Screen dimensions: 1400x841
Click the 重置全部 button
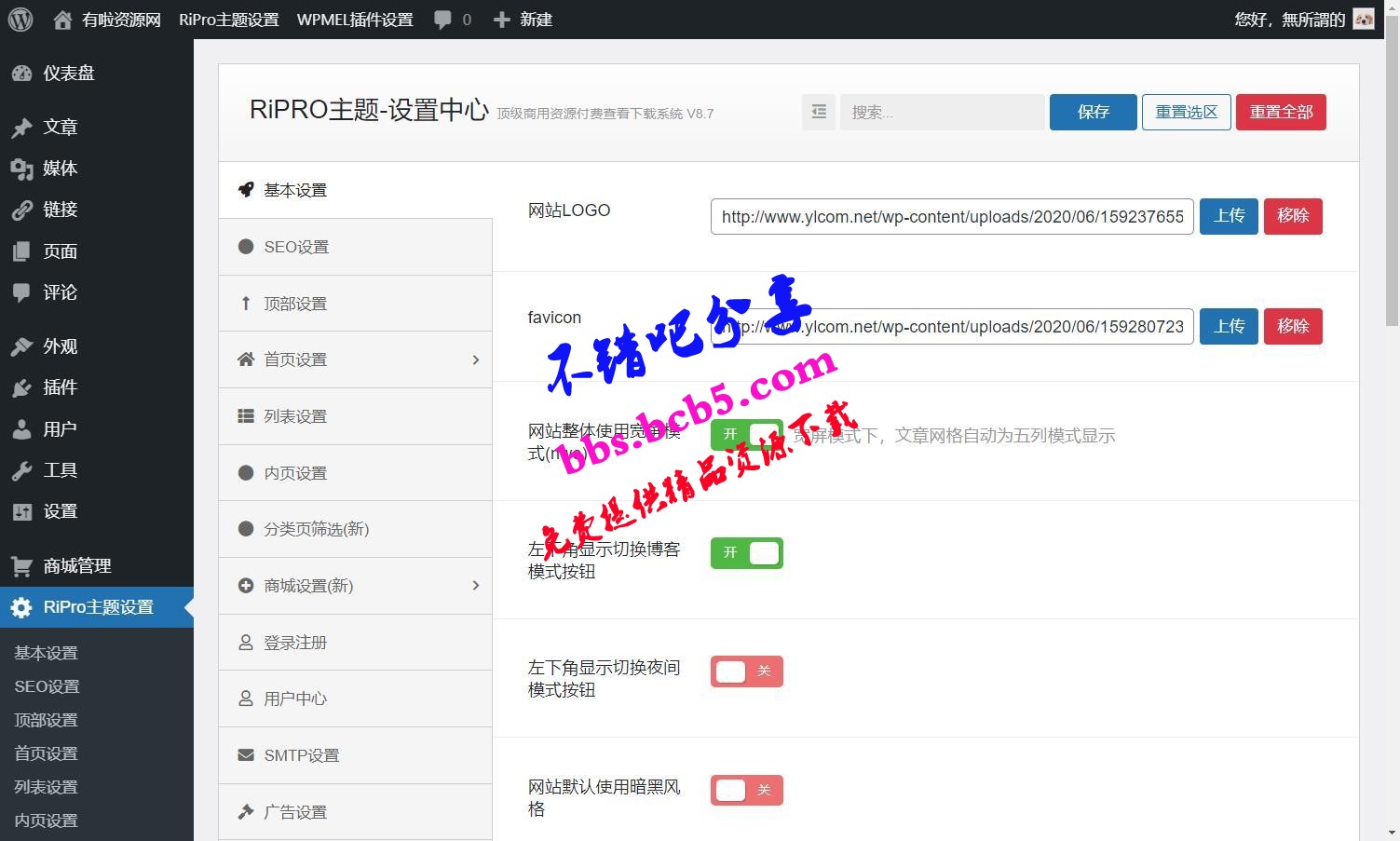coord(1281,112)
